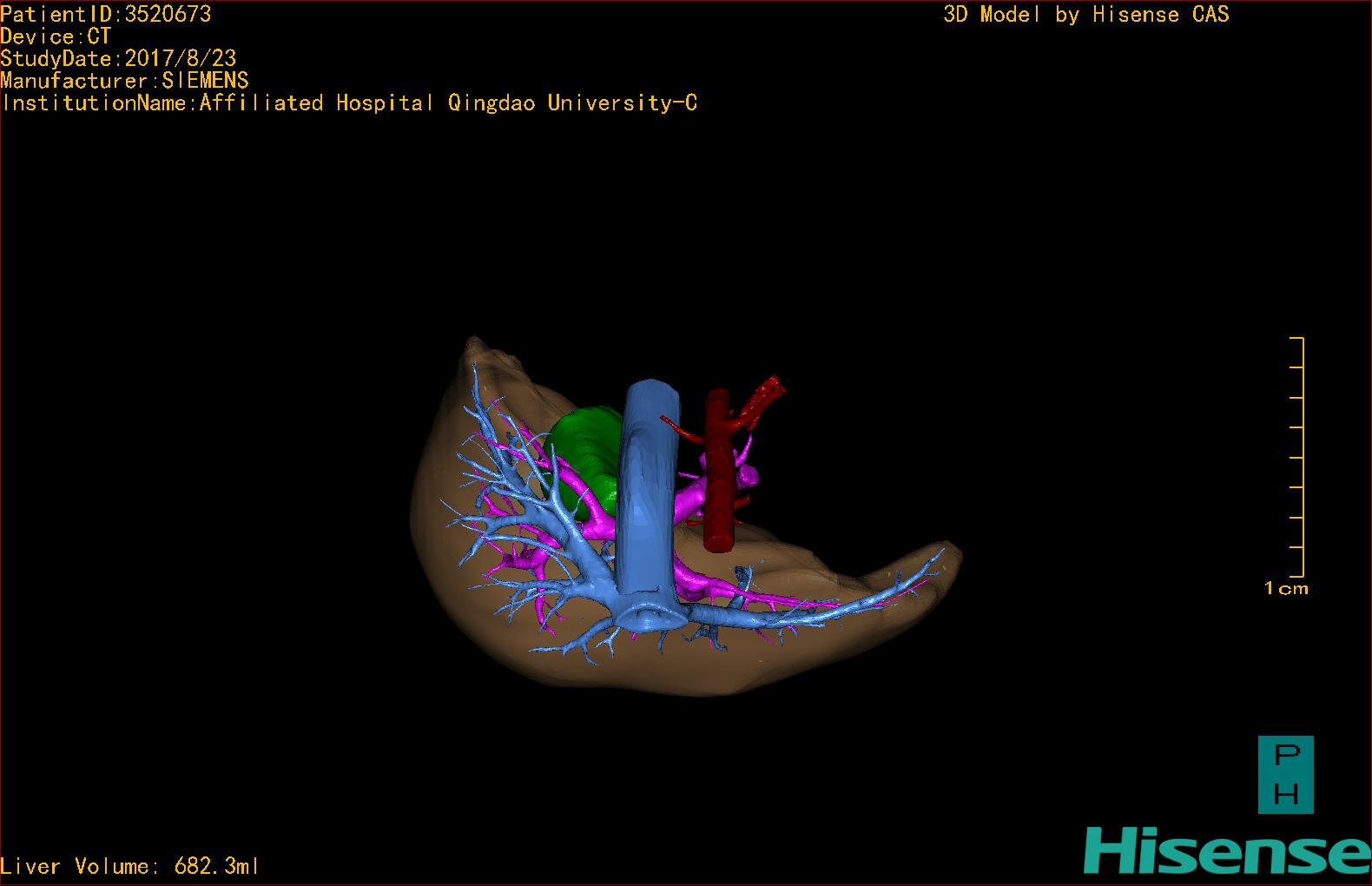Click the PatientID:3520673 text
Screen dimensions: 1372x886
click(106, 14)
